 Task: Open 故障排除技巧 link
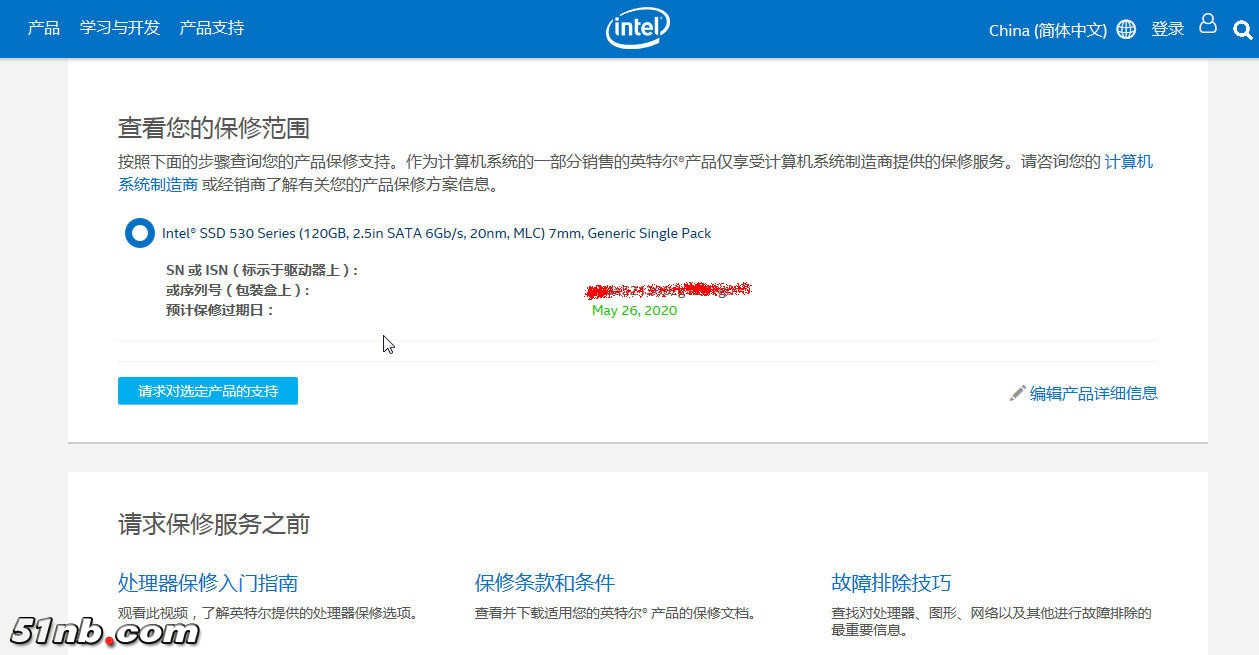point(891,583)
